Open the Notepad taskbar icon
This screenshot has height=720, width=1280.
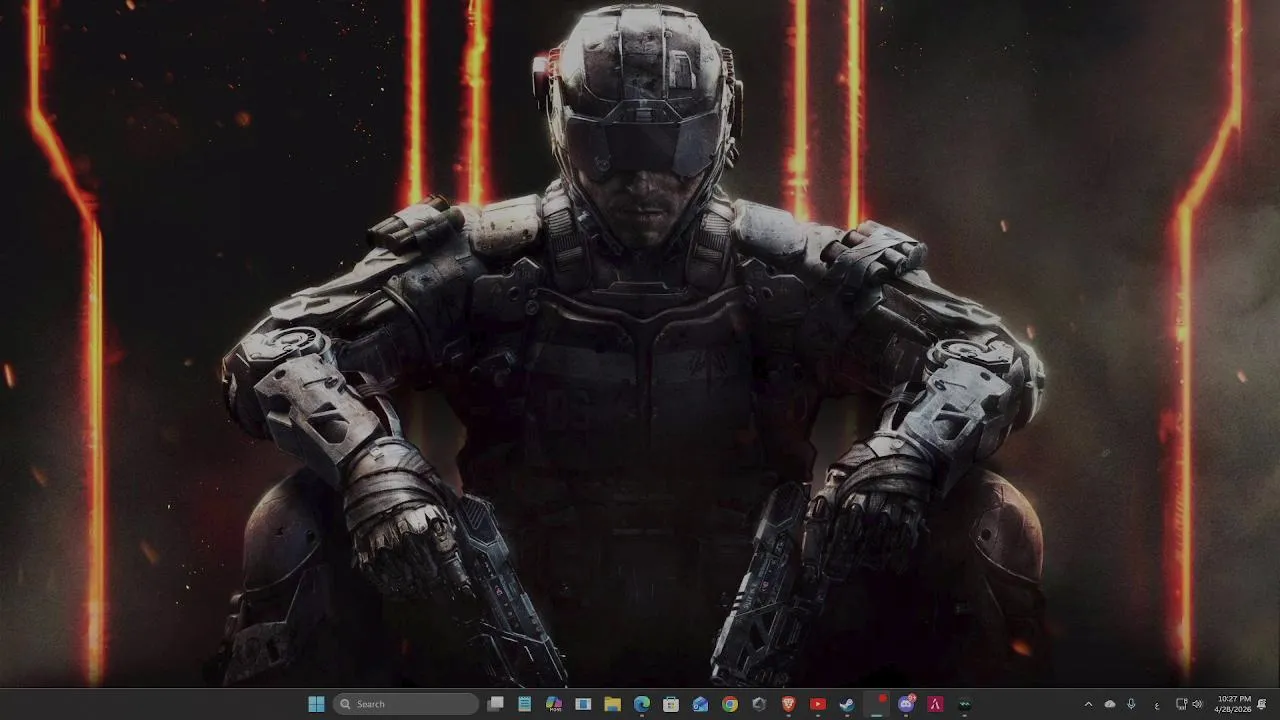524,704
